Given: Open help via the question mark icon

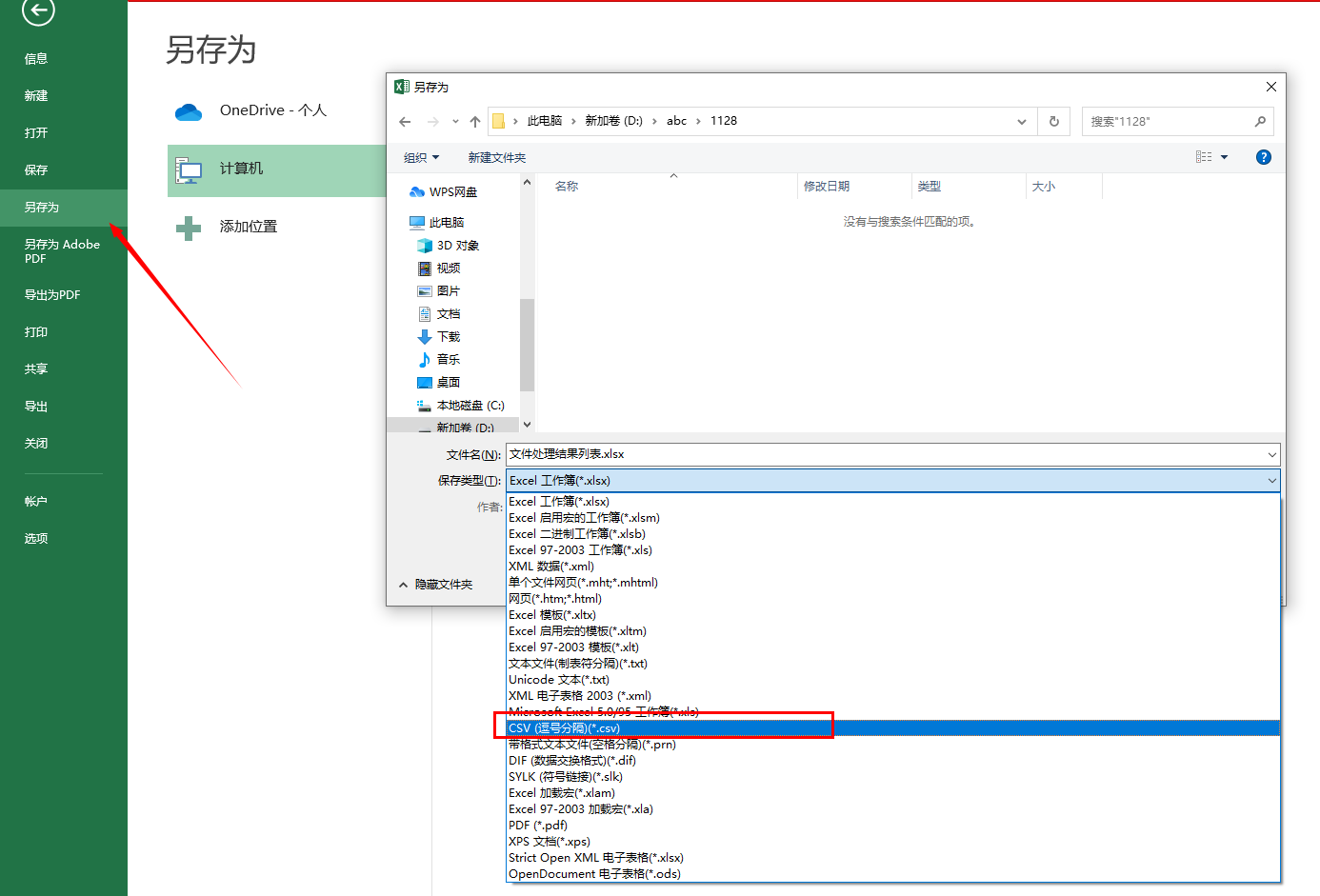Looking at the screenshot, I should [1263, 156].
